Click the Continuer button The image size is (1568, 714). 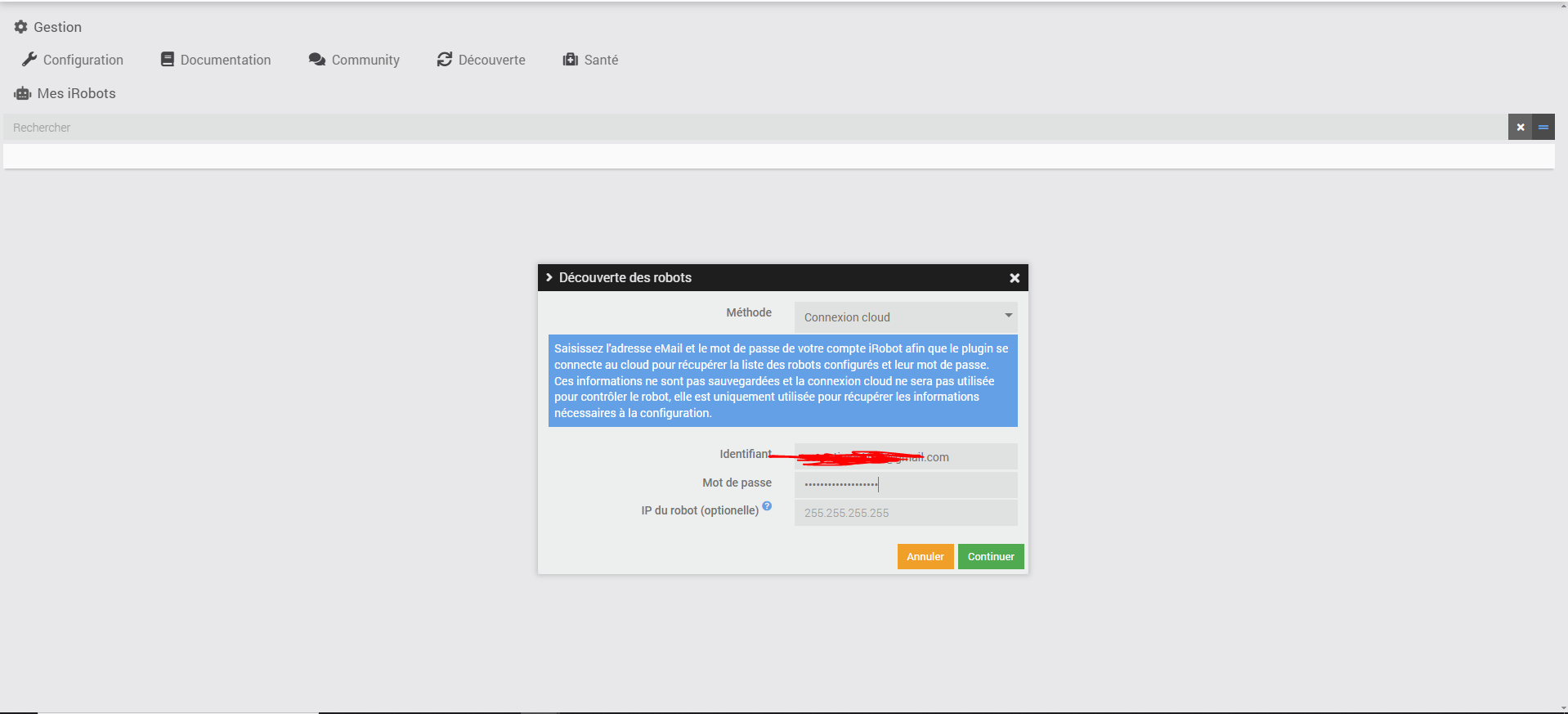pyautogui.click(x=991, y=556)
